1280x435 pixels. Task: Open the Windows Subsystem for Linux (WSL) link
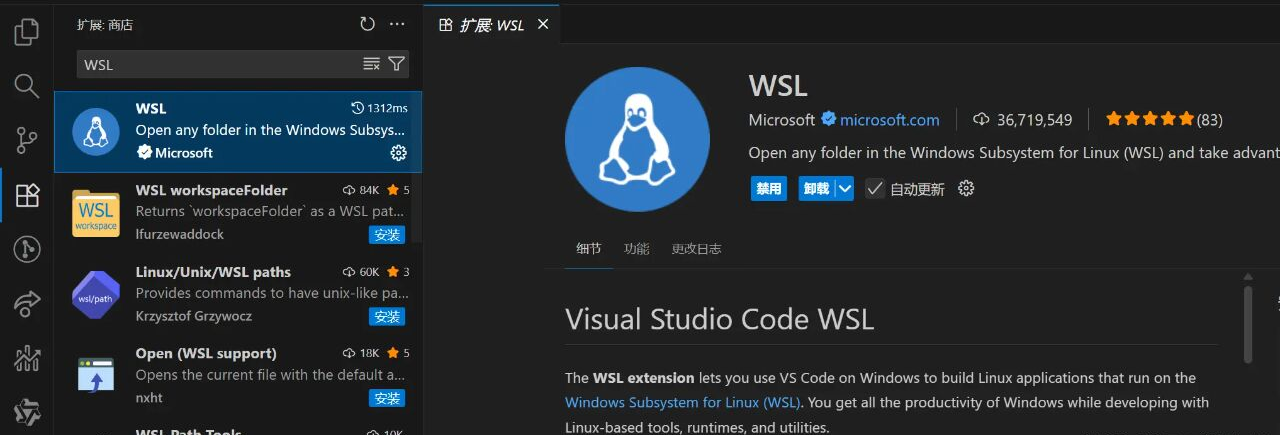(683, 402)
